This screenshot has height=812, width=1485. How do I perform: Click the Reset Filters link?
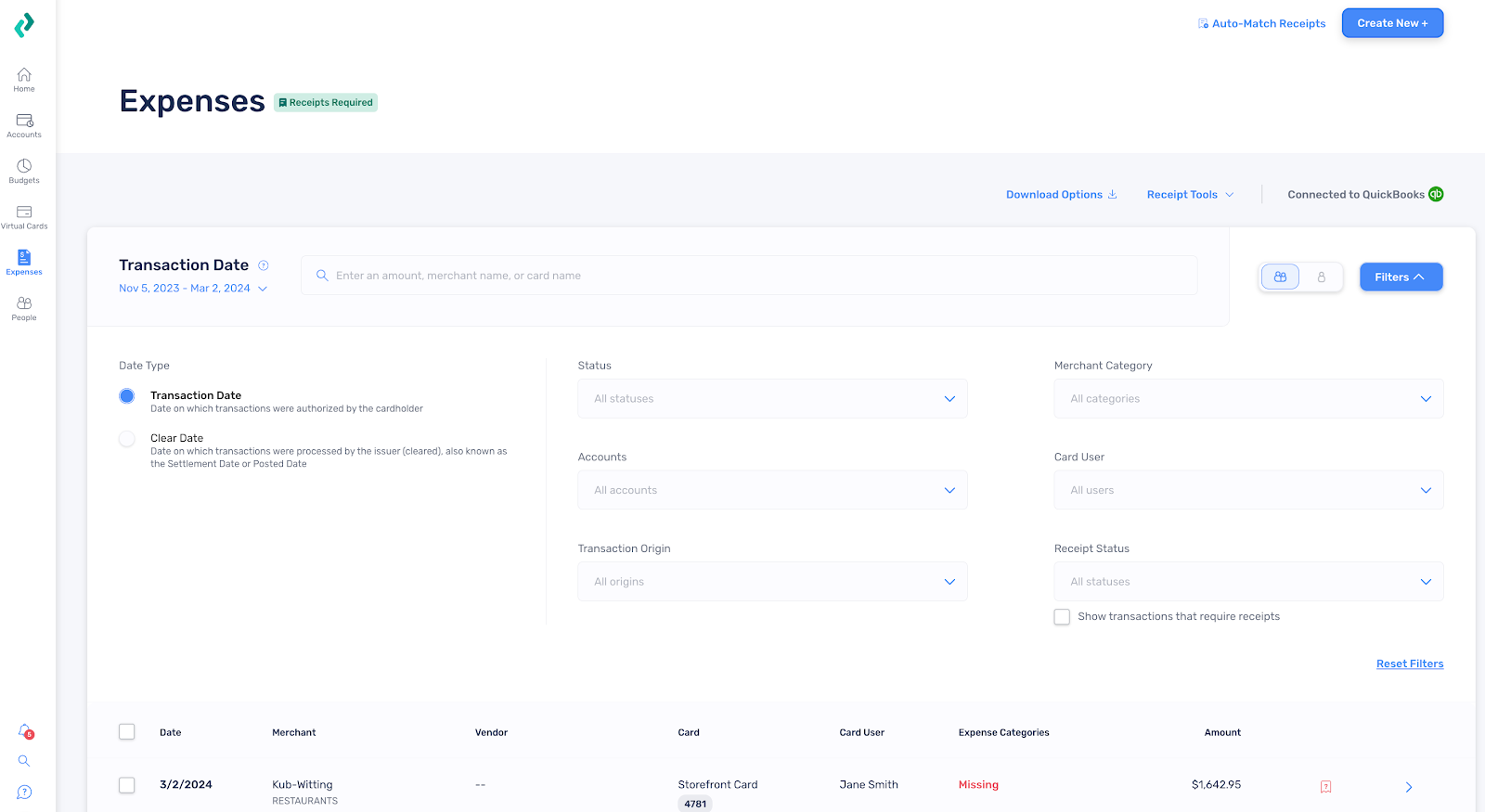click(1410, 664)
